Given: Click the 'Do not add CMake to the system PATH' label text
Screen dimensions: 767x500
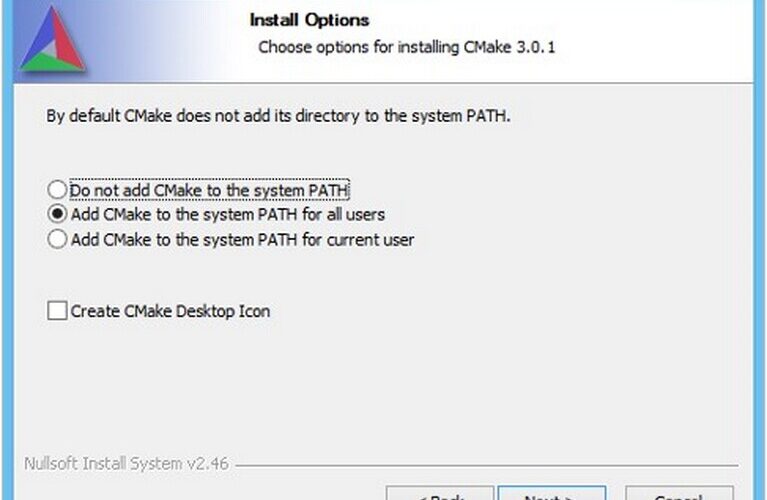Looking at the screenshot, I should (209, 190).
